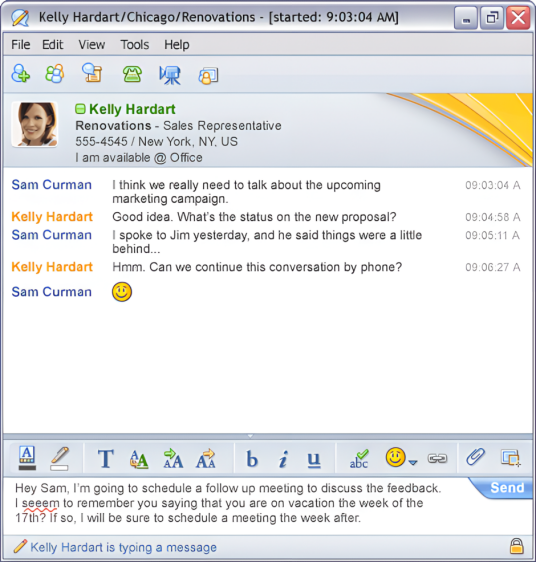Toggle italic text formatting

click(x=283, y=459)
